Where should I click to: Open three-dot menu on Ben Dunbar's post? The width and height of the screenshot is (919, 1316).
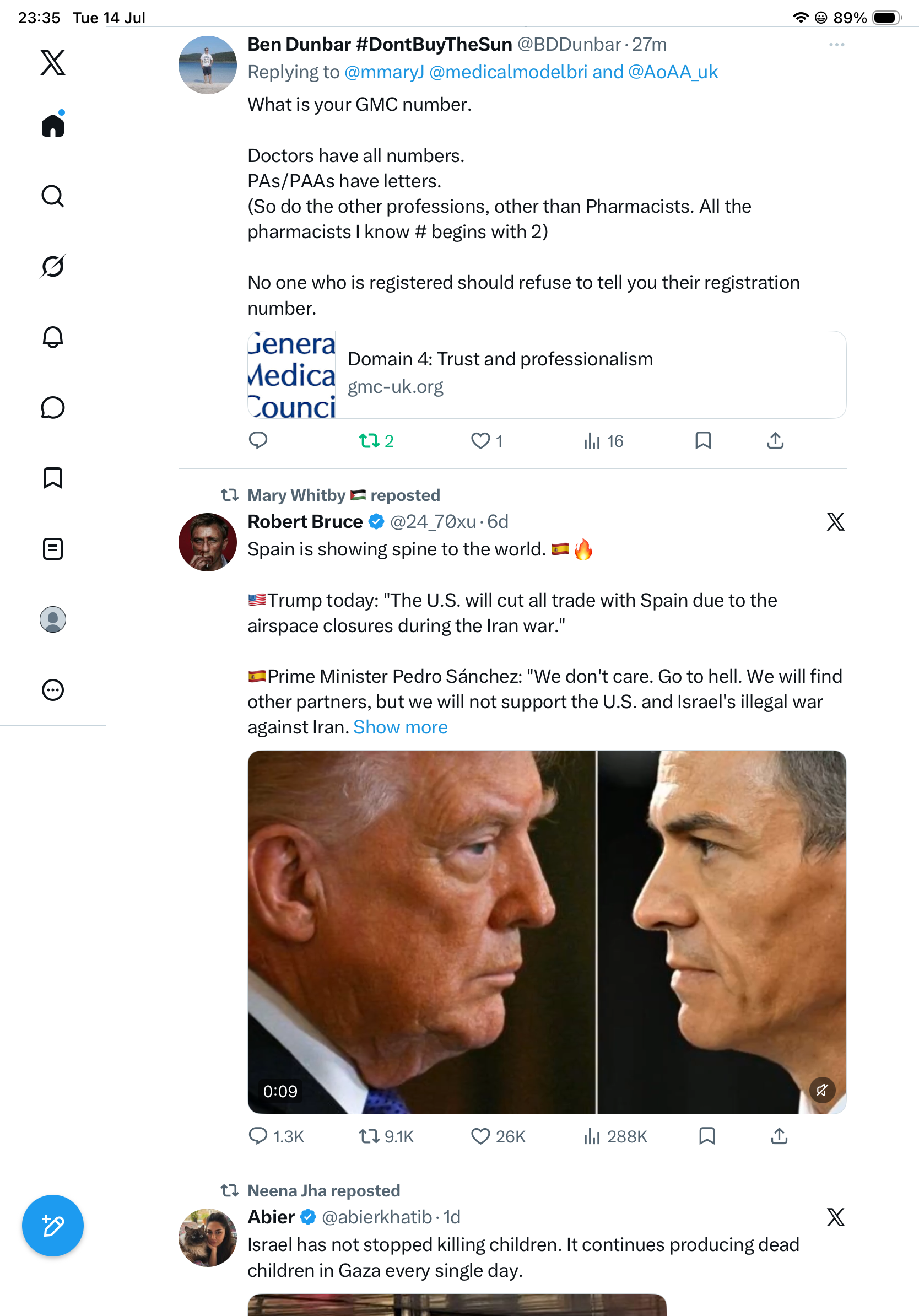[x=836, y=45]
